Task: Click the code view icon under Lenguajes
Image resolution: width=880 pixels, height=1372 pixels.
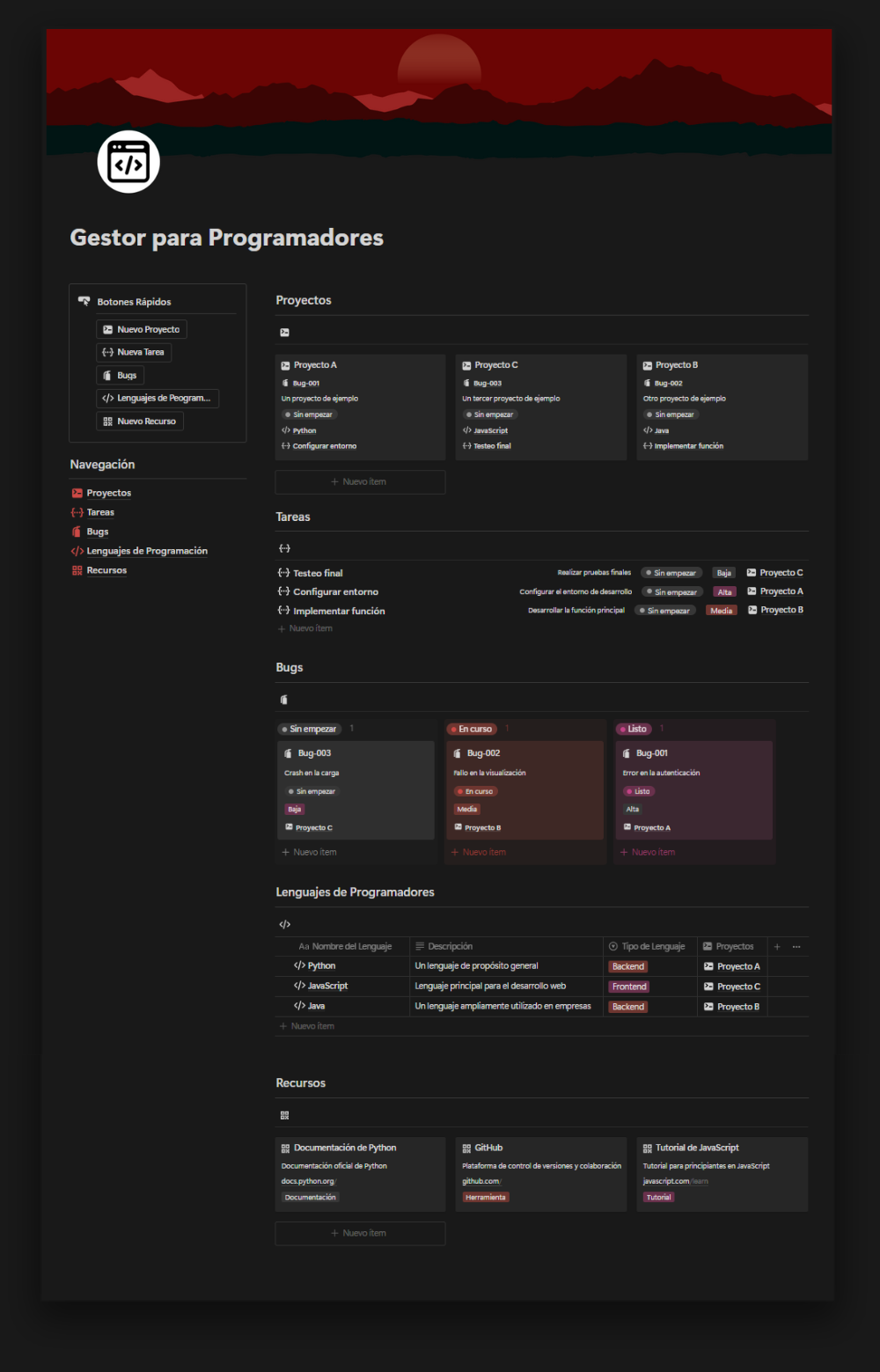Action: pyautogui.click(x=284, y=924)
